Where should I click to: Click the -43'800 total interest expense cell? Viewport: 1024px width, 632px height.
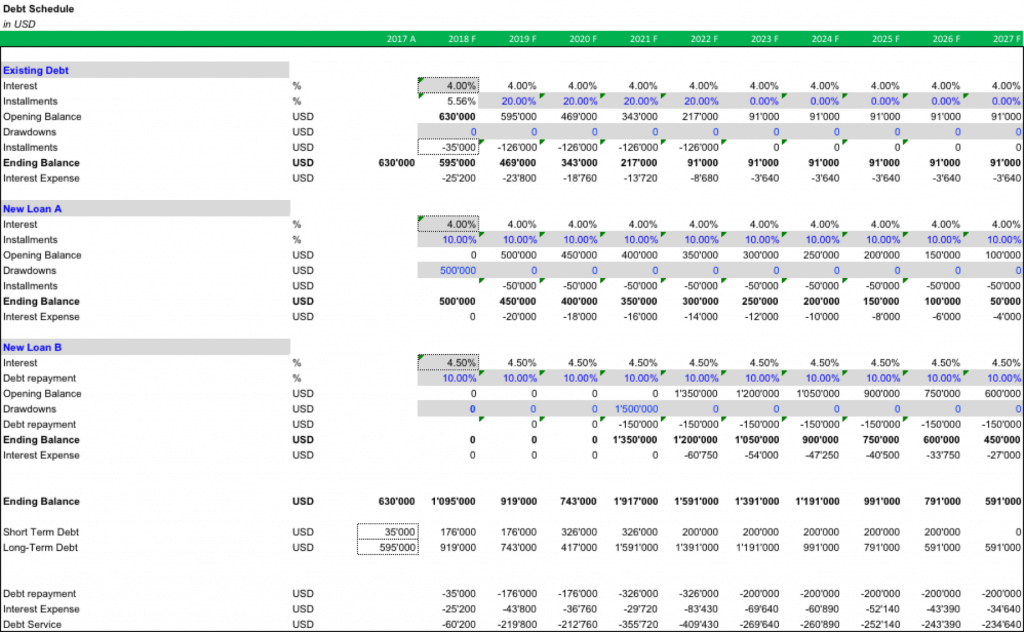point(519,609)
